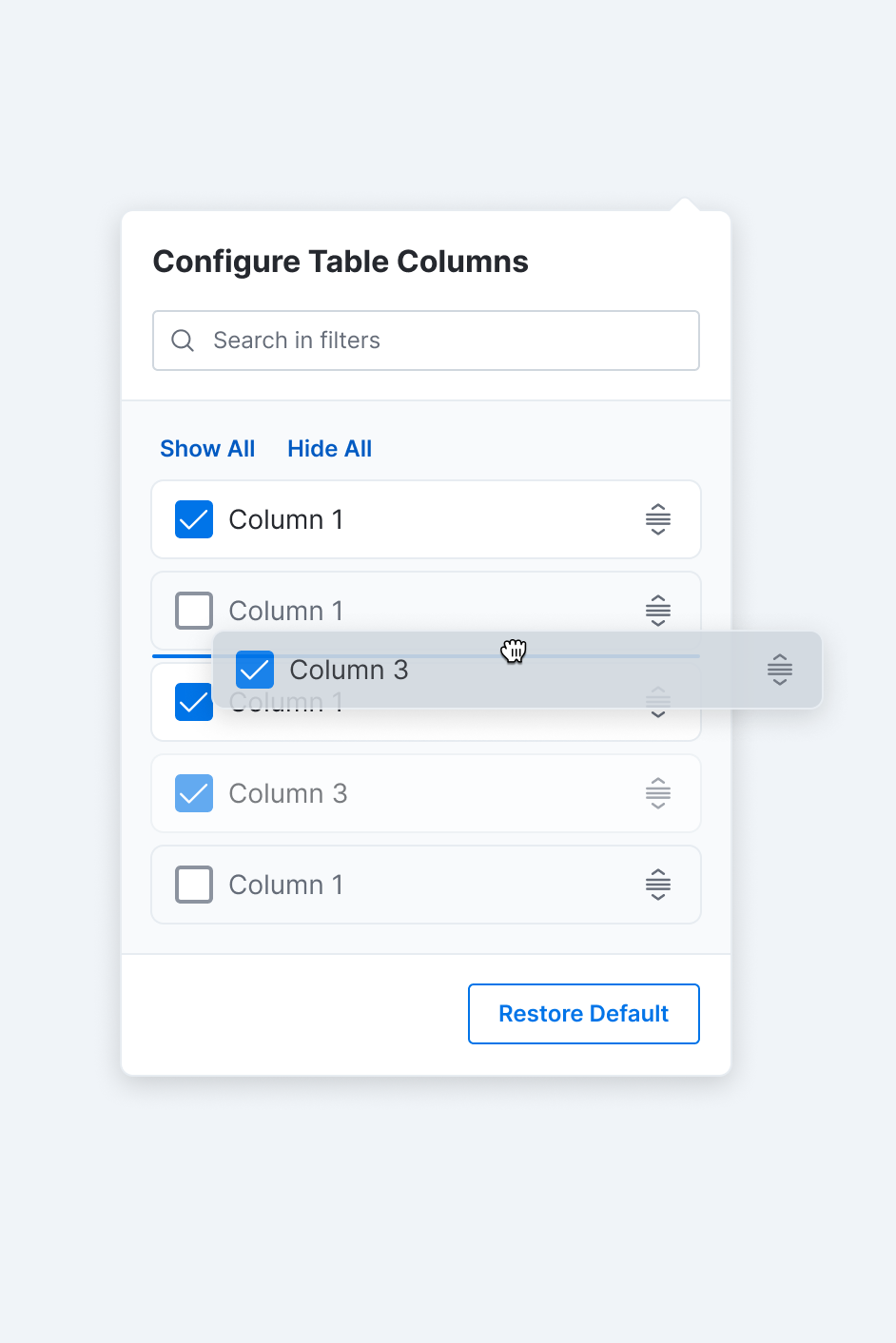Click the reorder handle on the dragged Column 3 row
This screenshot has height=1343, width=896.
779,670
